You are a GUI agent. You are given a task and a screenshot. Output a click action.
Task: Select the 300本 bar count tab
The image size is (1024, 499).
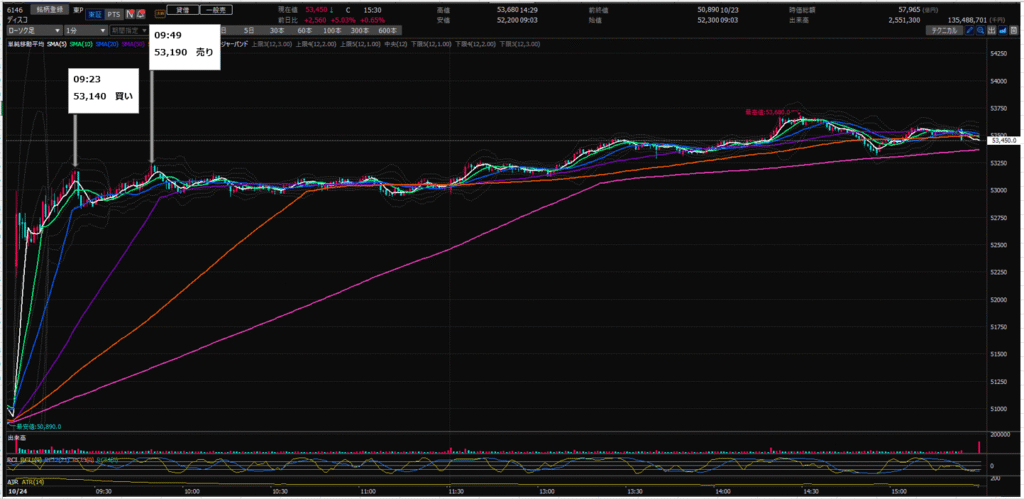pyautogui.click(x=353, y=31)
